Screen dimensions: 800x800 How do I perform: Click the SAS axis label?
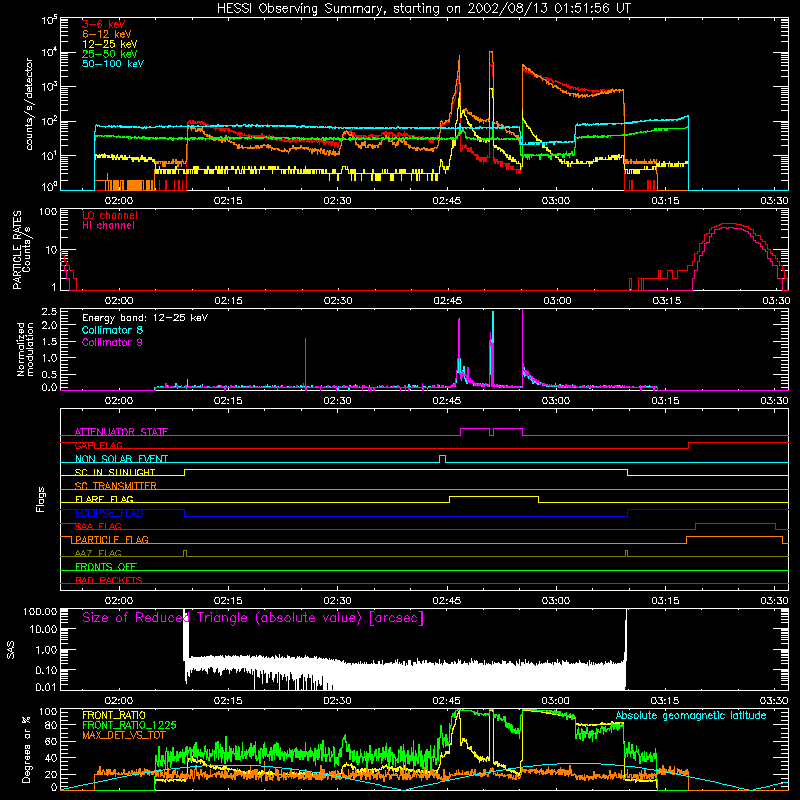[x=11, y=650]
